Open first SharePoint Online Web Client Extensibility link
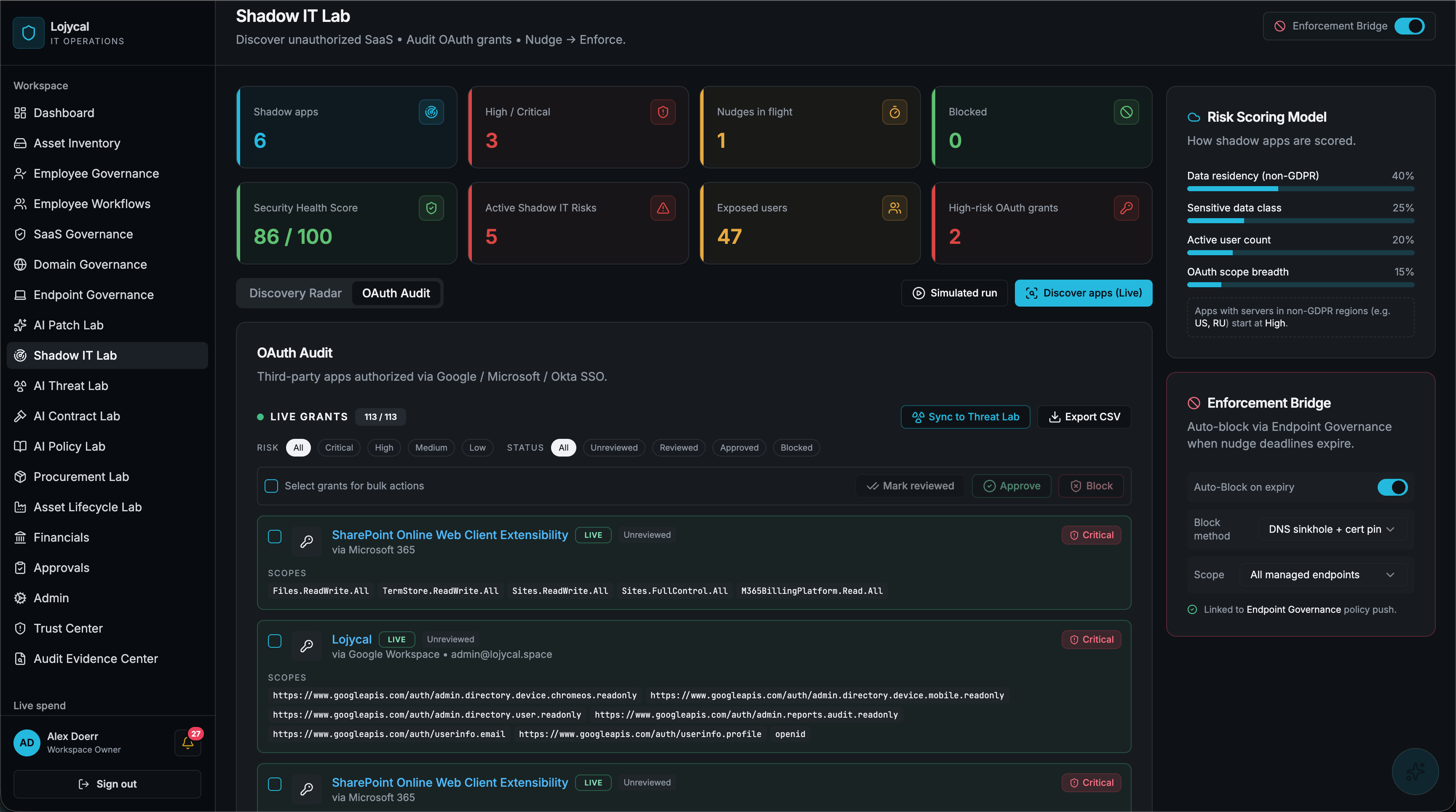The height and width of the screenshot is (812, 1456). (450, 534)
